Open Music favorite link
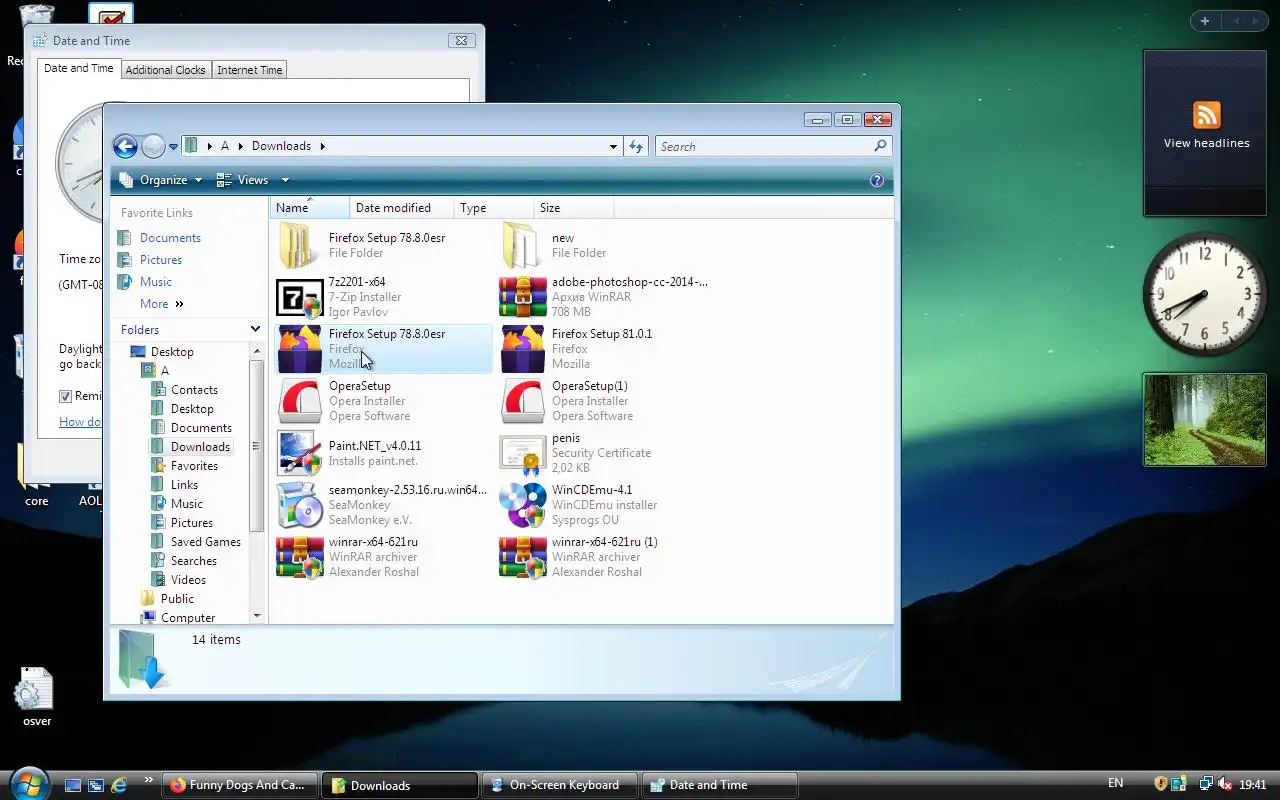The height and width of the screenshot is (800, 1280). pyautogui.click(x=156, y=282)
